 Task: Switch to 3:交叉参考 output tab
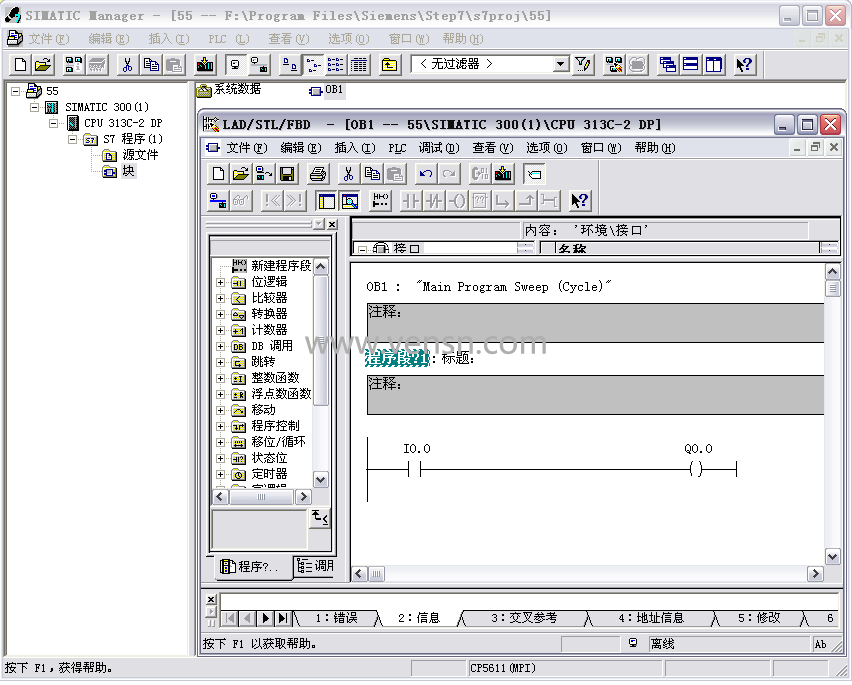[524, 618]
